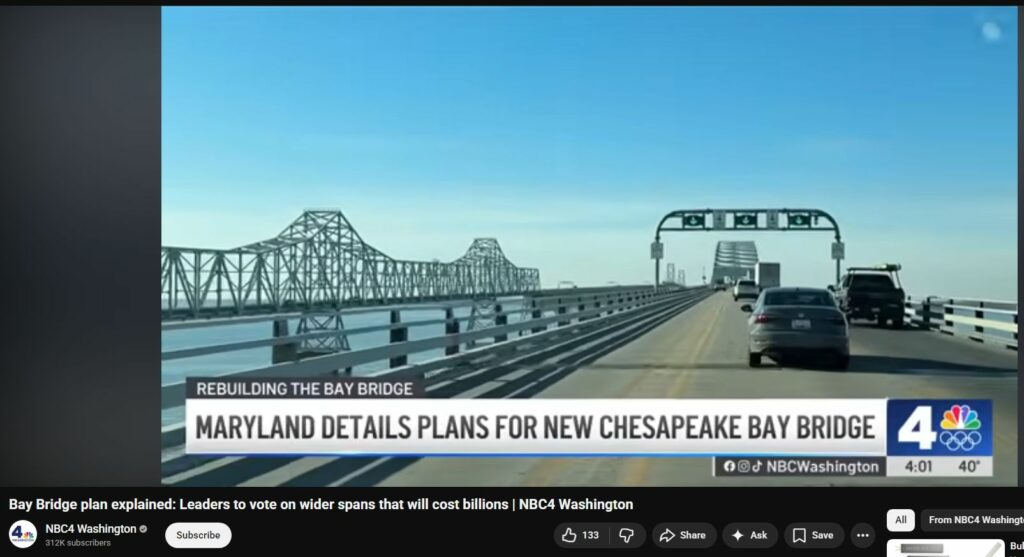Subscribe to NBC4 Washington
Screen dimensions: 1024x557
point(198,535)
